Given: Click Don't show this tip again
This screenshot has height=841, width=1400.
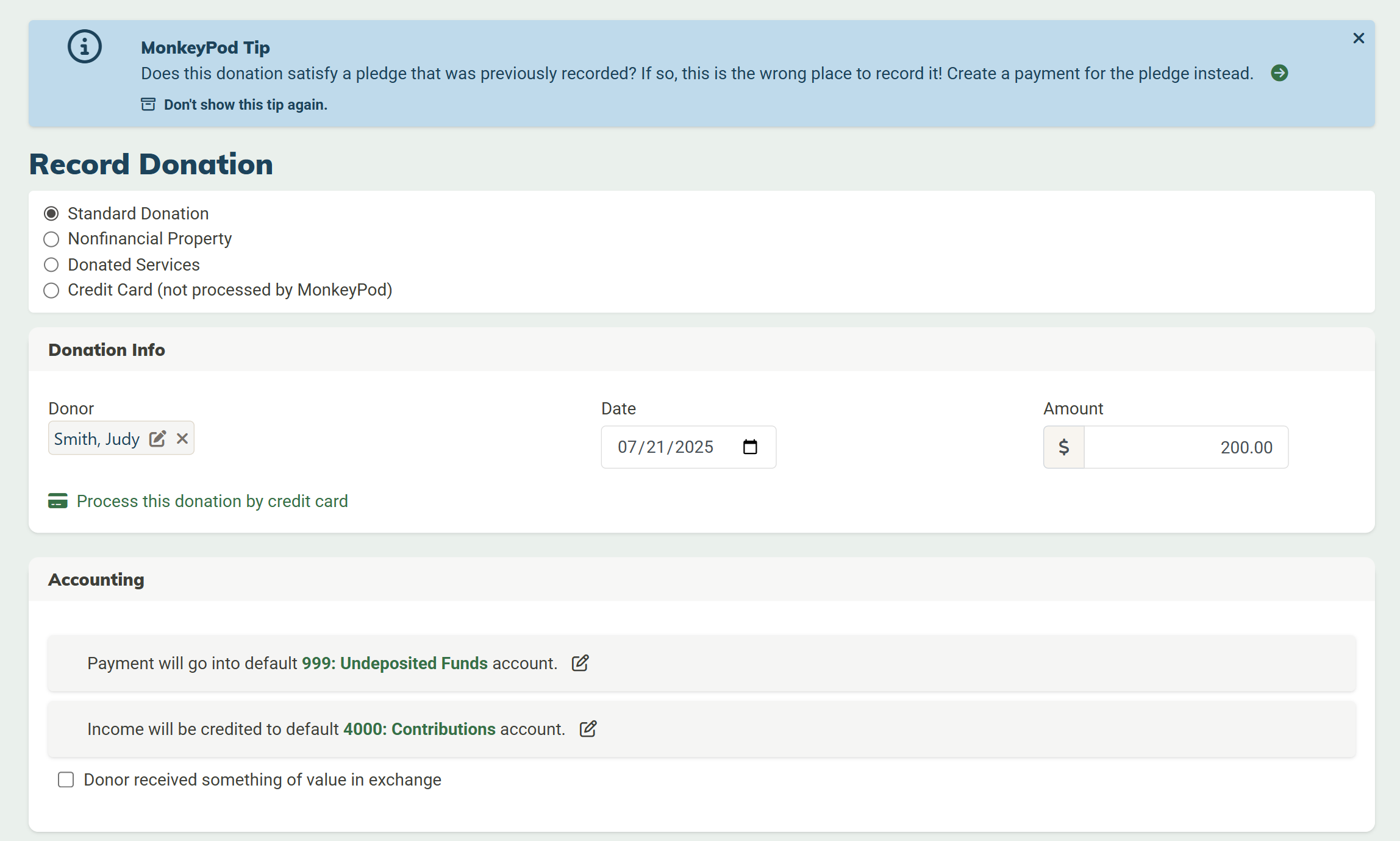Looking at the screenshot, I should coord(245,104).
